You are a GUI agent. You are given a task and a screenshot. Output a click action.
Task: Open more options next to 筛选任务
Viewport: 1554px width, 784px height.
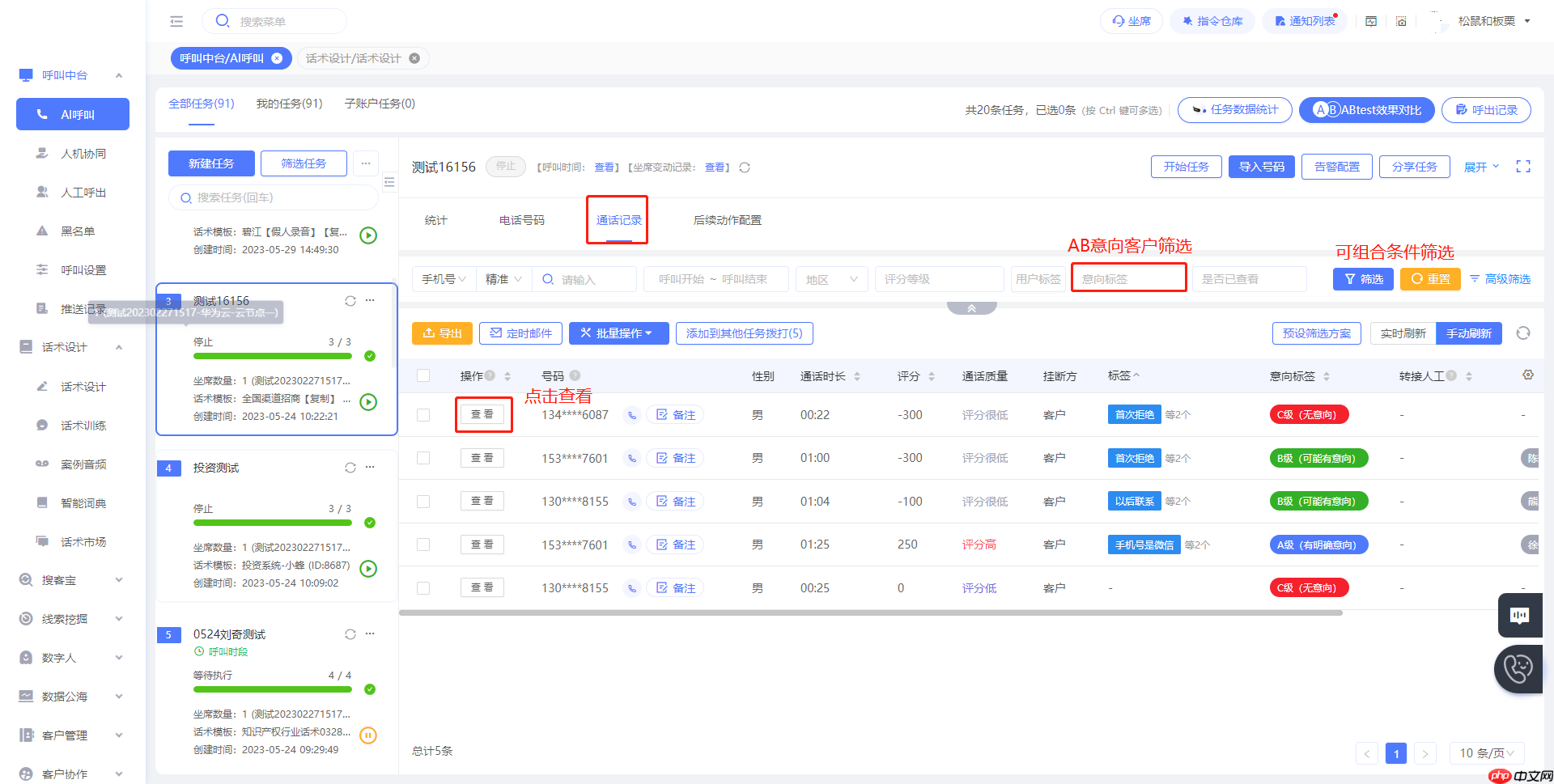[366, 163]
